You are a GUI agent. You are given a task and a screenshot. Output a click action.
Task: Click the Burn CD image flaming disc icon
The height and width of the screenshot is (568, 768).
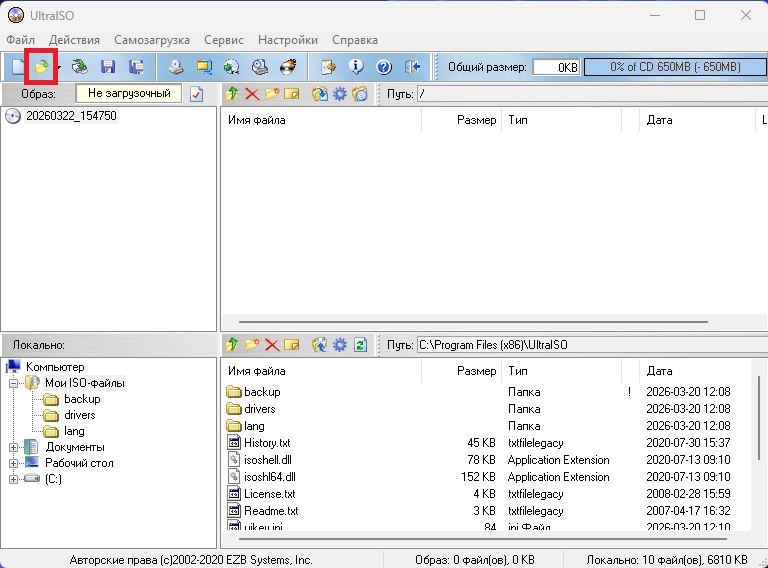[288, 67]
